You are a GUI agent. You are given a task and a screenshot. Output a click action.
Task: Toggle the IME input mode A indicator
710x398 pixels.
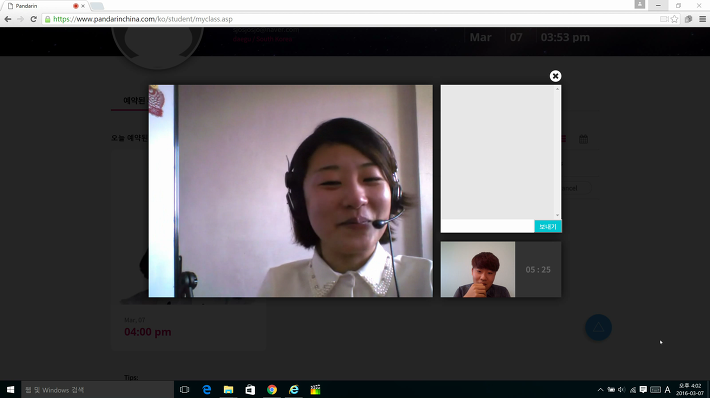(x=667, y=389)
